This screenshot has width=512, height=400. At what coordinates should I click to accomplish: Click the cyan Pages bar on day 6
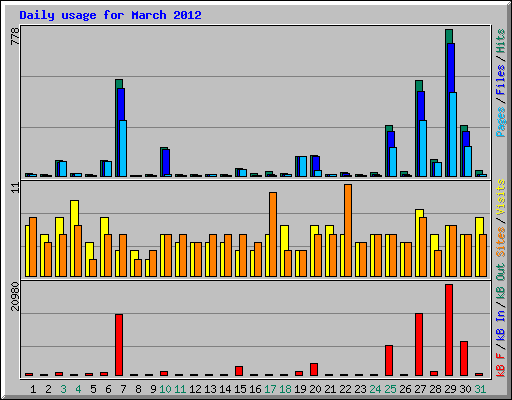click(108, 169)
